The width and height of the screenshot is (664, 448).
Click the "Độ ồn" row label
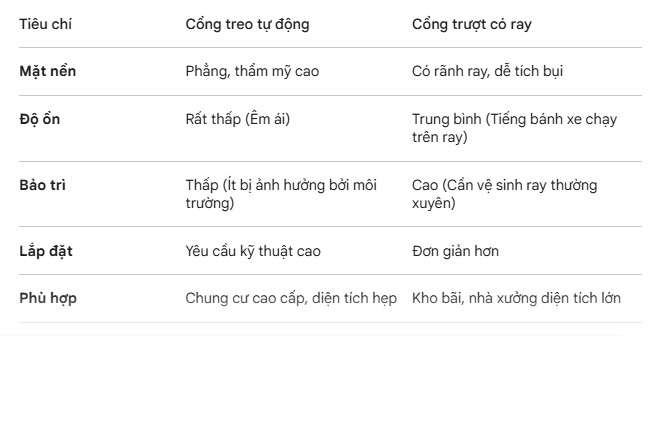tap(40, 120)
